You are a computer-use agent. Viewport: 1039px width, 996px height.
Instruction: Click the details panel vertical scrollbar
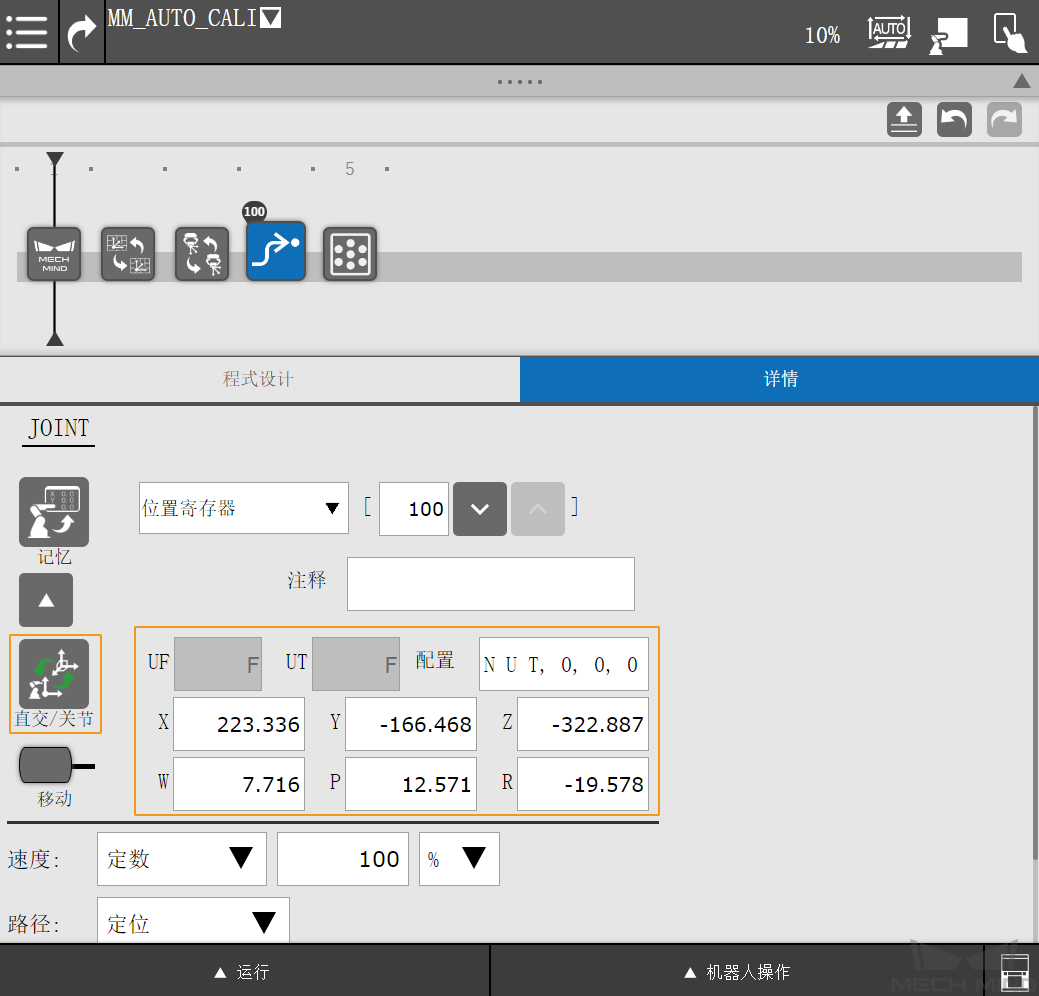(x=1035, y=633)
